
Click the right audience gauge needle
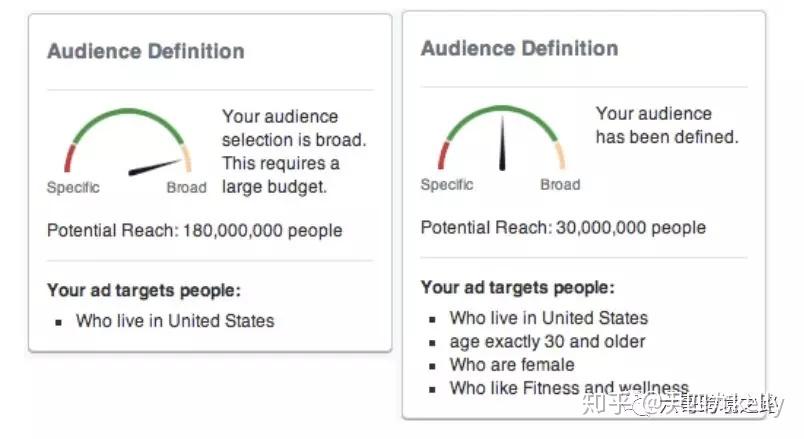tap(502, 147)
